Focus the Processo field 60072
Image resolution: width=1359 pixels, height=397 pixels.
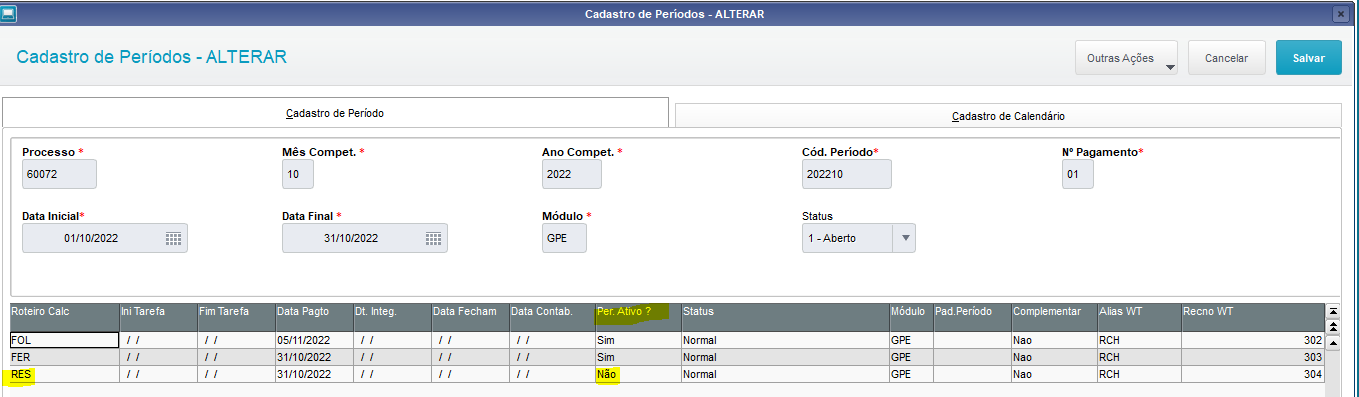pos(59,174)
